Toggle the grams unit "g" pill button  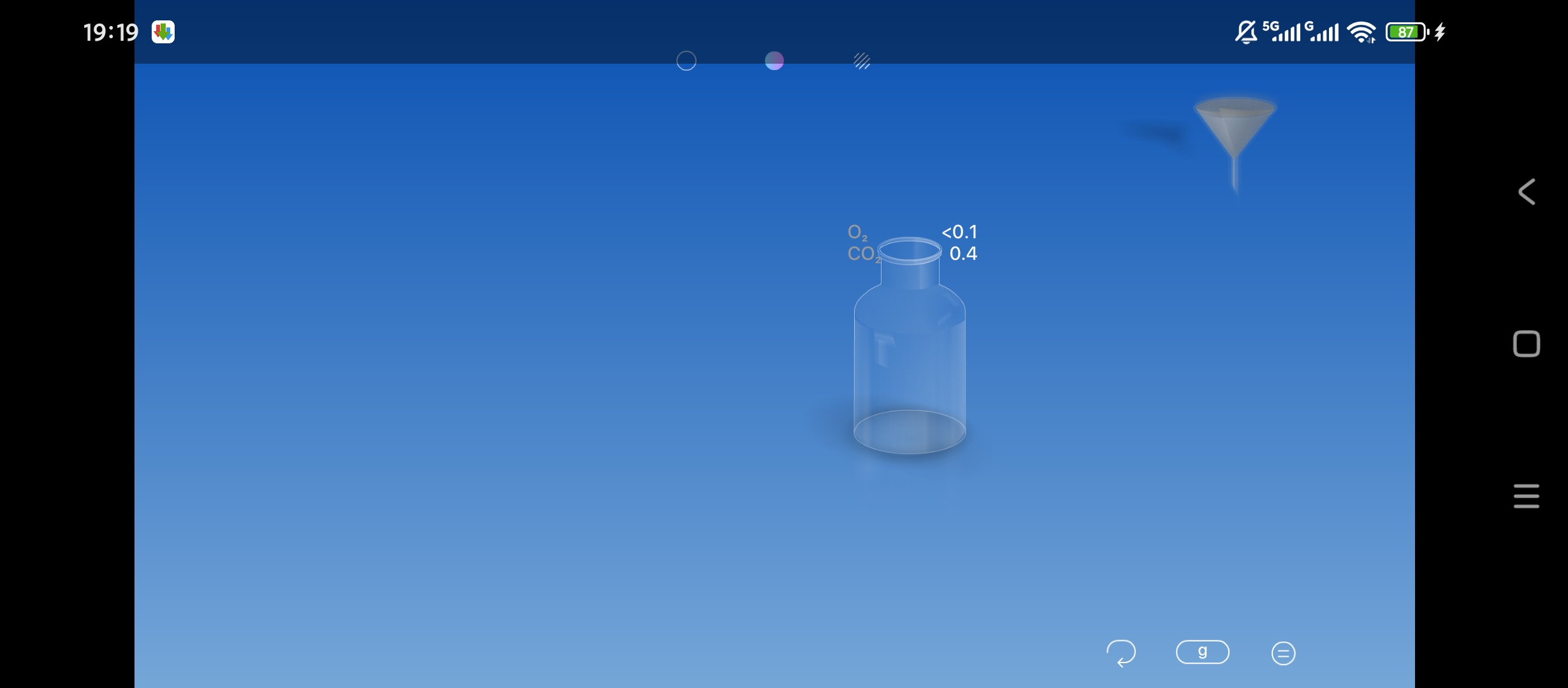coord(1202,652)
